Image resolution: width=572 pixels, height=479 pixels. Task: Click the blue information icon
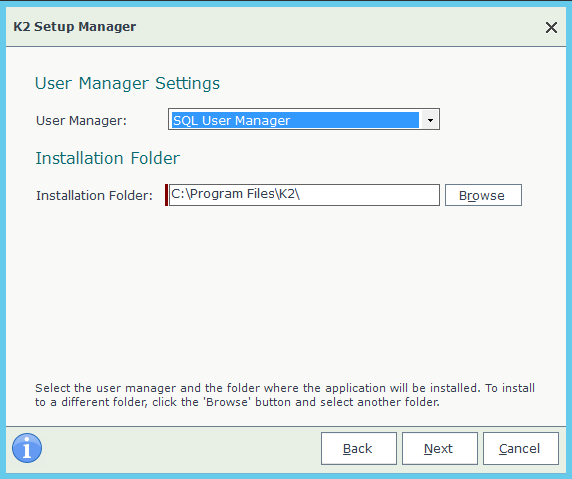pyautogui.click(x=27, y=448)
